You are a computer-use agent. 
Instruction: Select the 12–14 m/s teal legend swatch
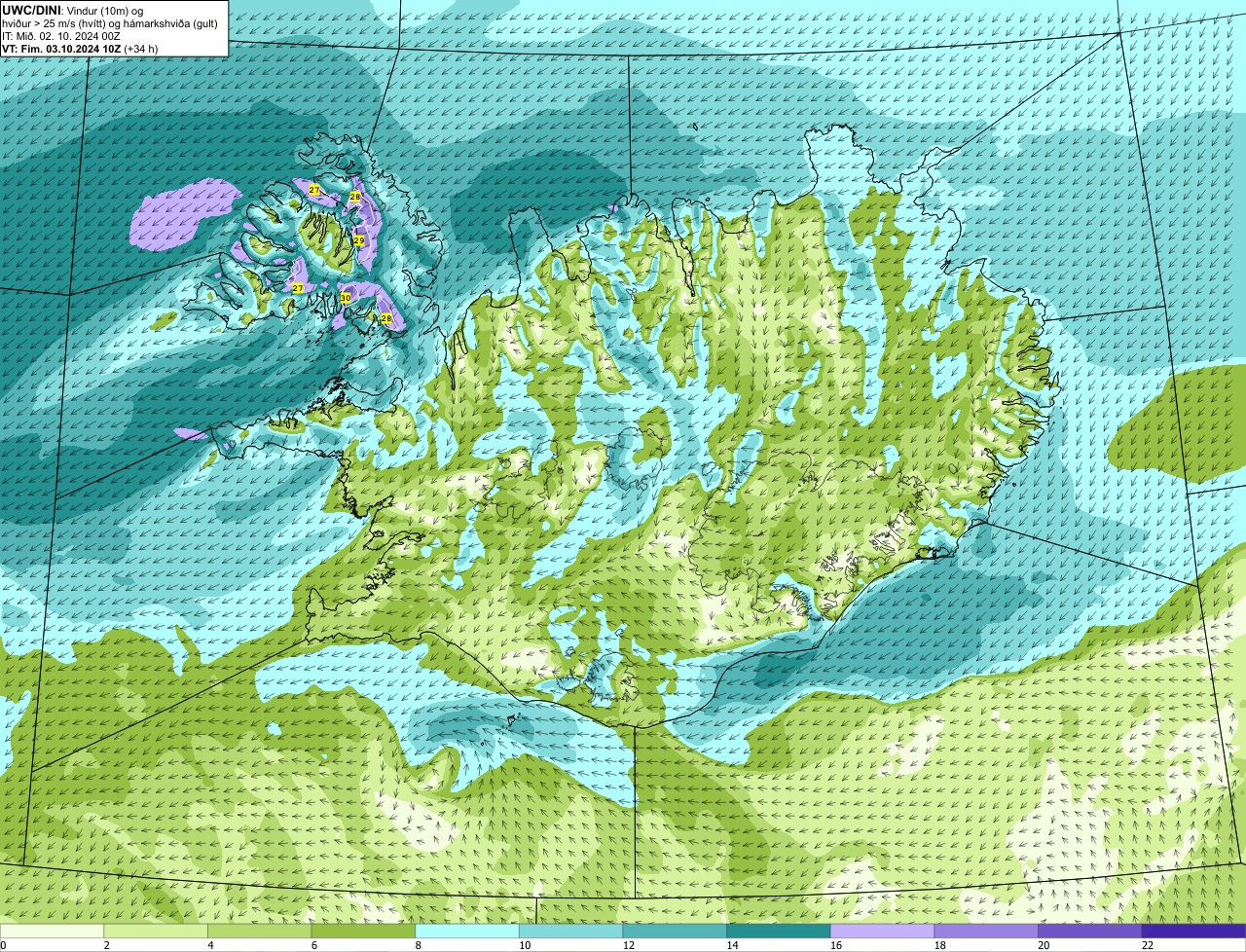coord(675,932)
